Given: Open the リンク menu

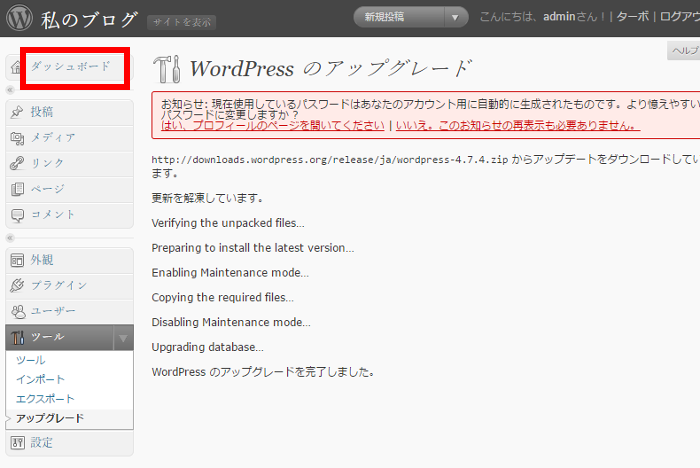Looking at the screenshot, I should pyautogui.click(x=69, y=163).
